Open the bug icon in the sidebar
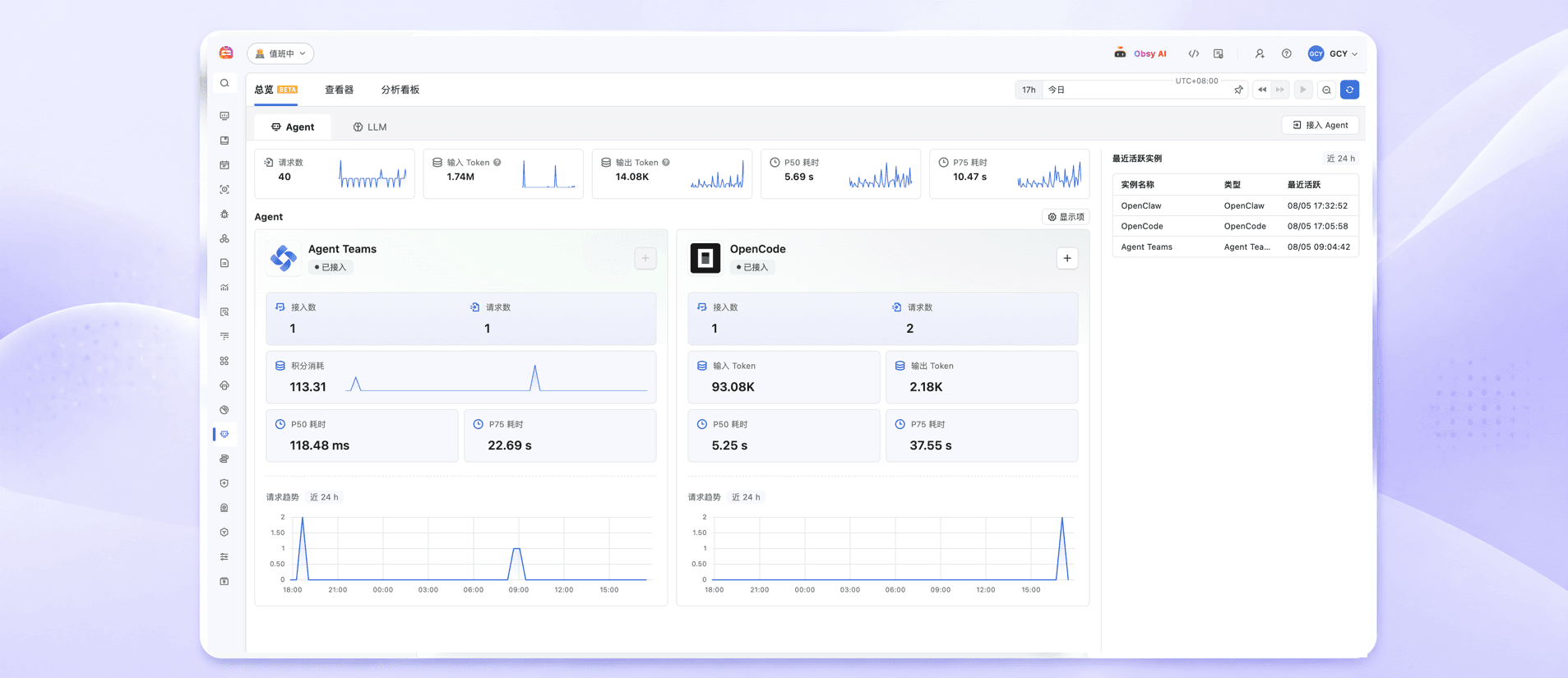Viewport: 1568px width, 678px height. (224, 214)
